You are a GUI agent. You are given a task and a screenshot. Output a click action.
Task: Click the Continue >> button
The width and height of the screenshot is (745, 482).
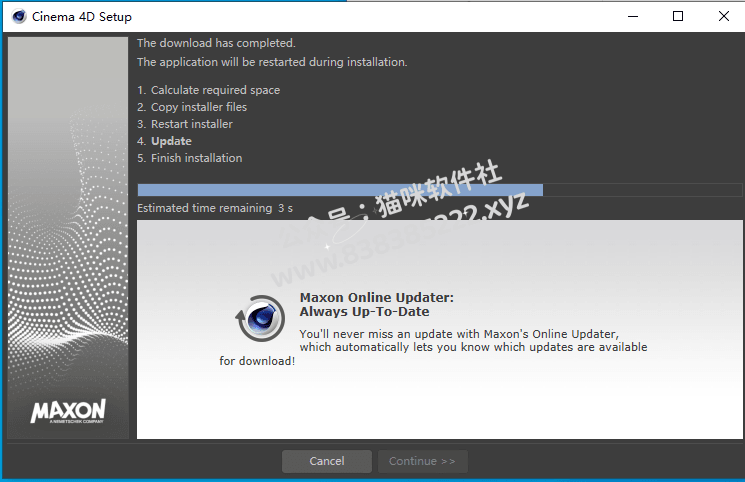[422, 461]
